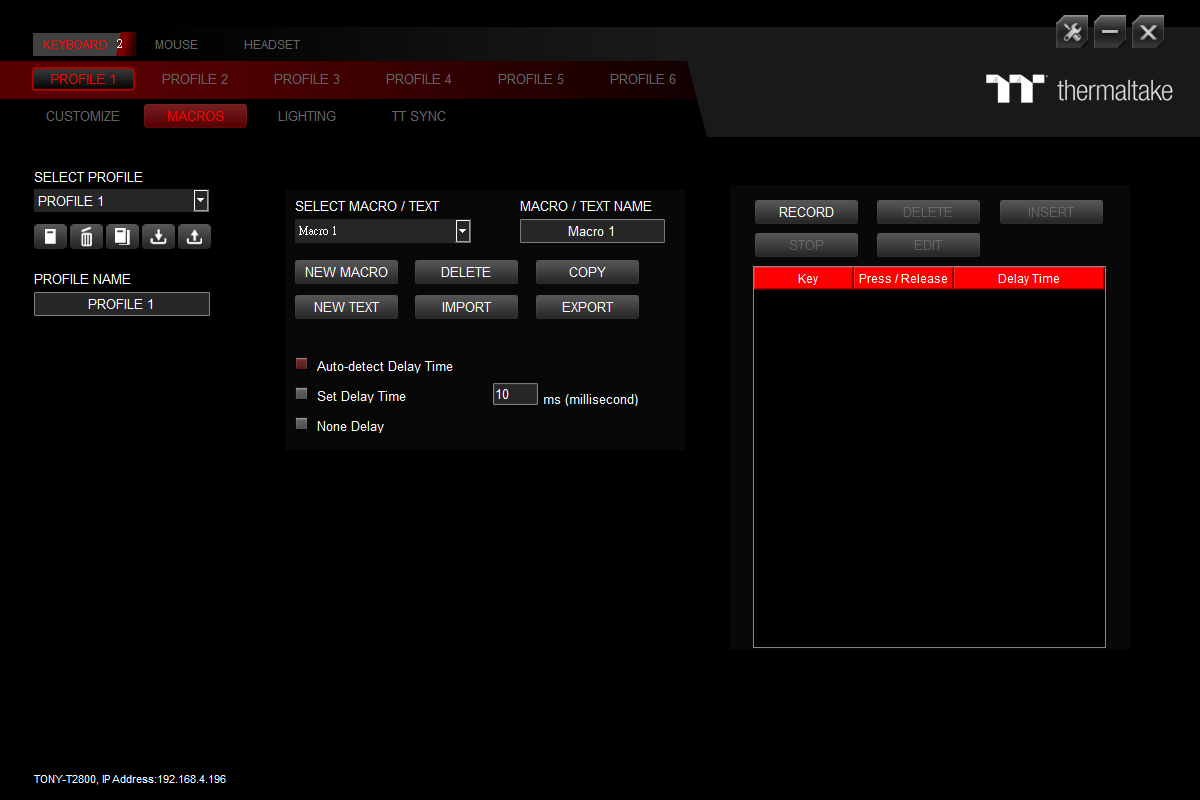Select the PROFILE 5 tab
The width and height of the screenshot is (1200, 800).
(531, 79)
